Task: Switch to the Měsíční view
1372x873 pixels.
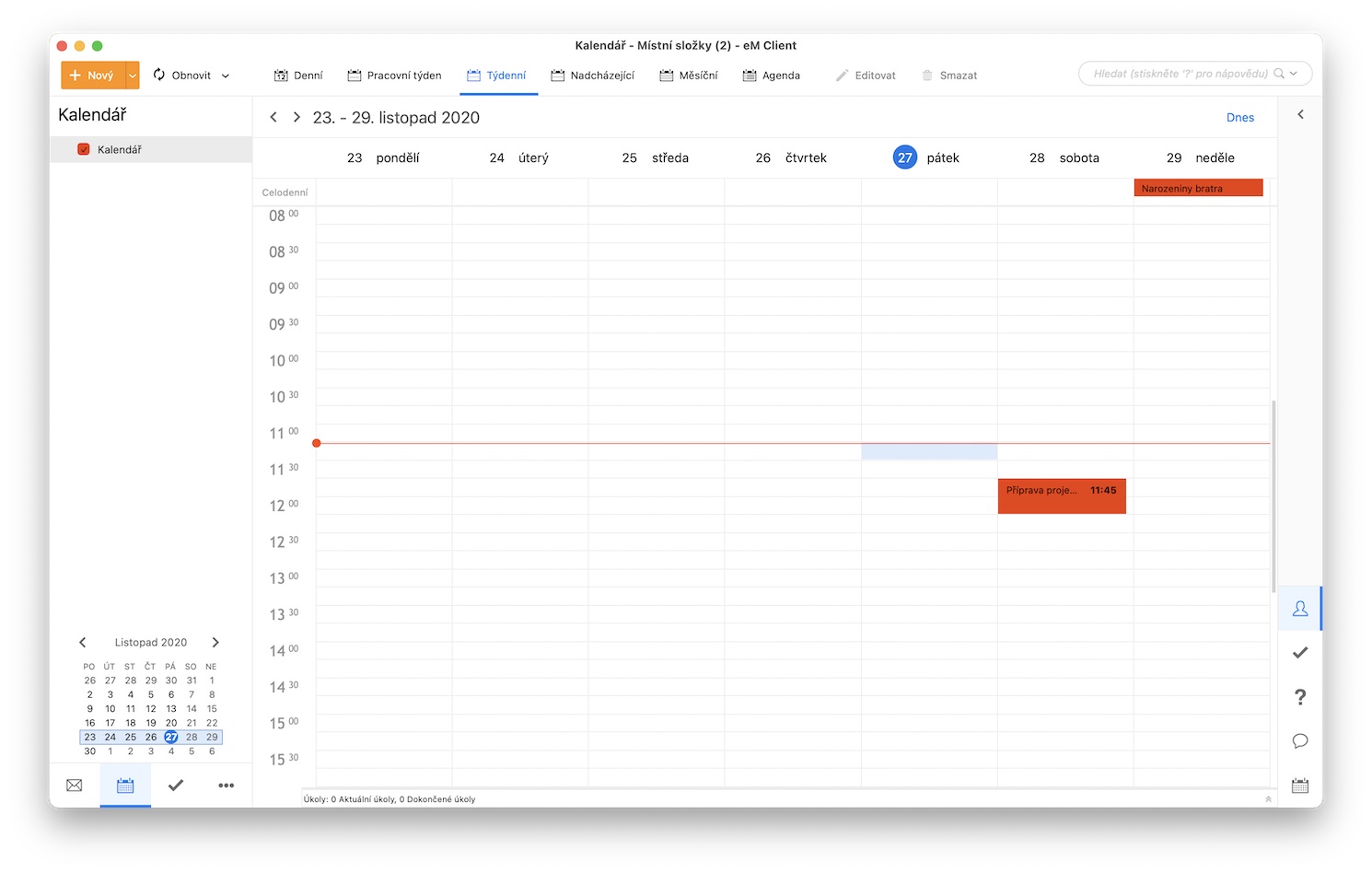Action: pyautogui.click(x=689, y=76)
